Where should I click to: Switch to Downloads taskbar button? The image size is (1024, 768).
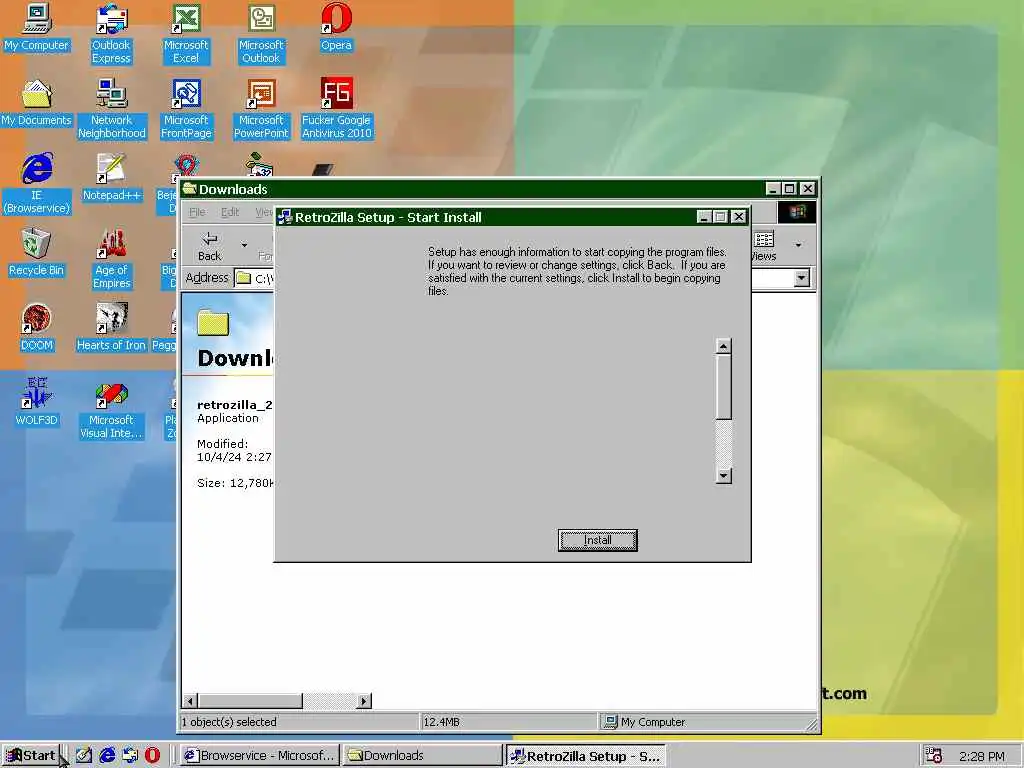click(x=422, y=756)
